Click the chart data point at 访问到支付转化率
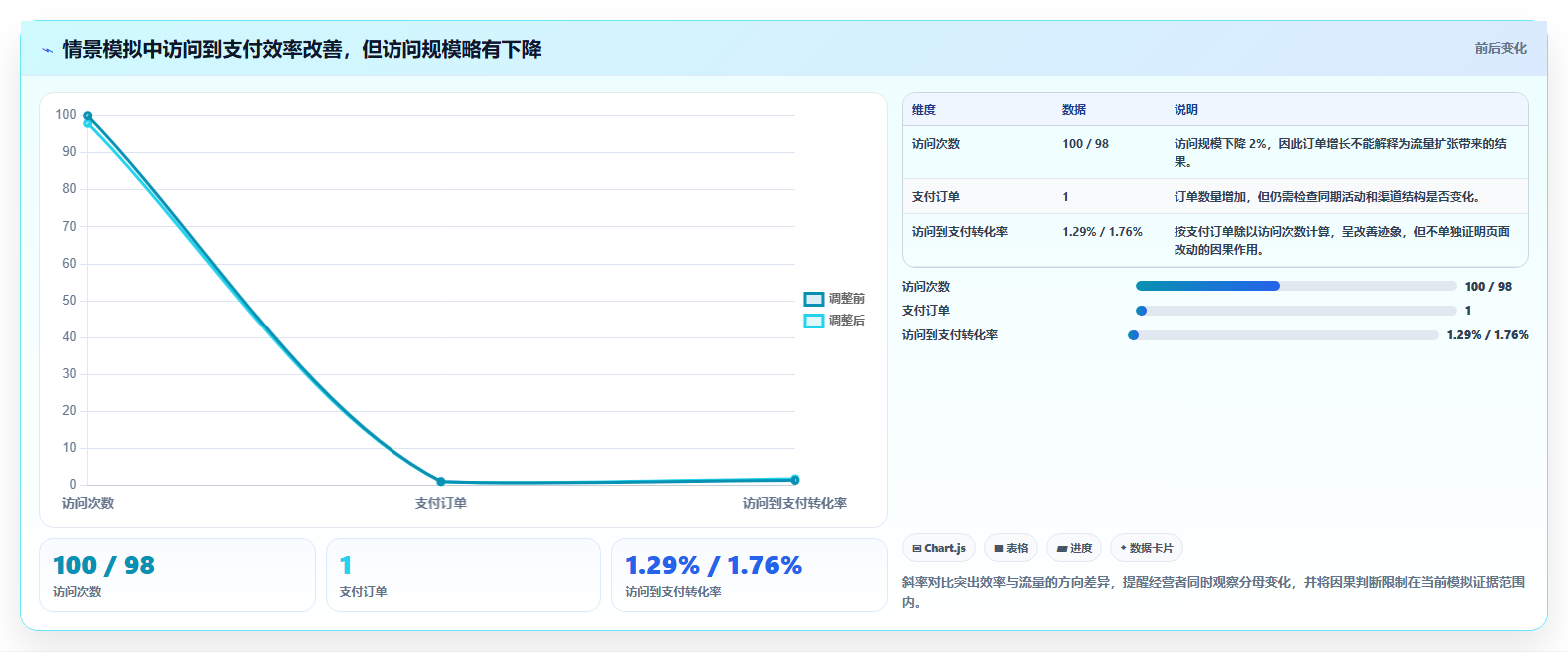 [x=795, y=480]
